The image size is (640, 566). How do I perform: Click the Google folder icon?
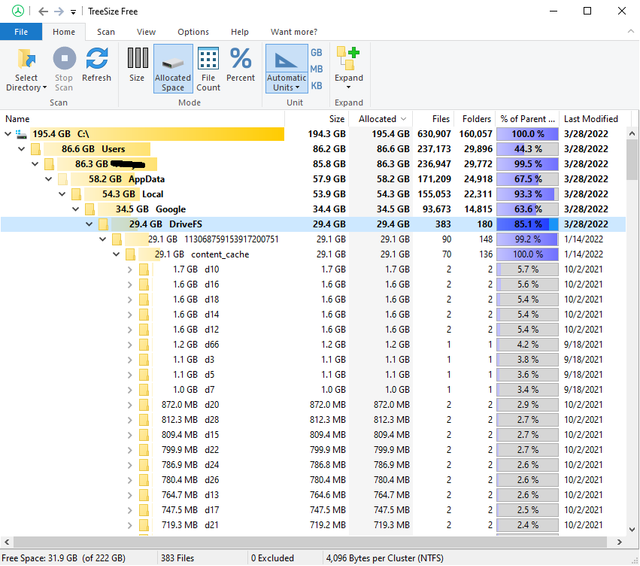coord(90,209)
